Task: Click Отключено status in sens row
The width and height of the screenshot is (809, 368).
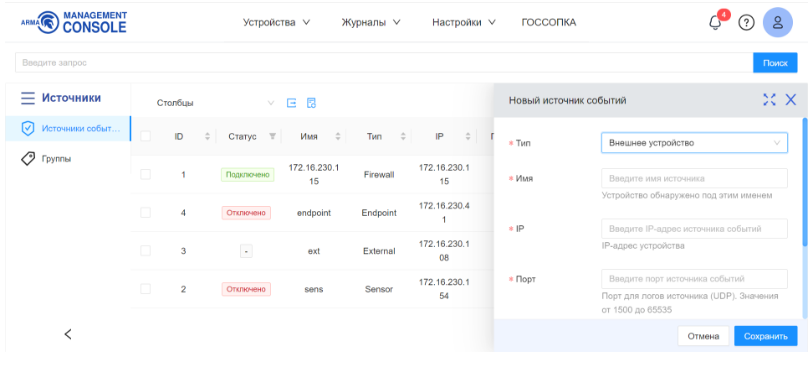Action: click(x=246, y=289)
